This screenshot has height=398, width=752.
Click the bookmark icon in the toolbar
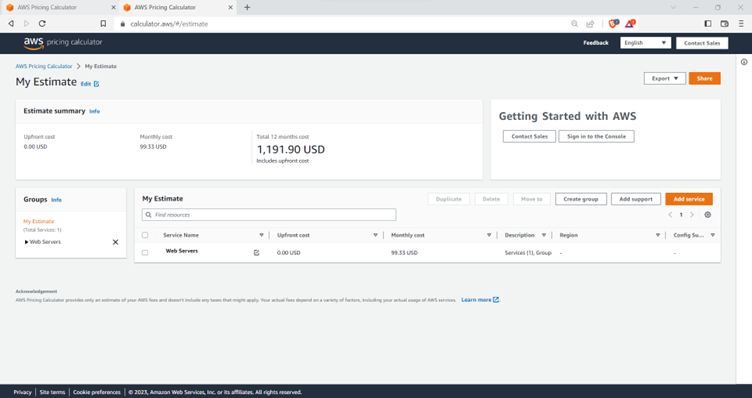point(103,23)
